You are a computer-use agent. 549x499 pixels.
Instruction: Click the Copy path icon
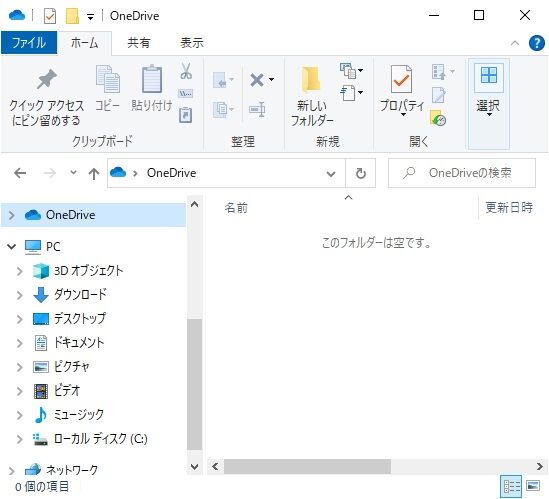(x=186, y=93)
